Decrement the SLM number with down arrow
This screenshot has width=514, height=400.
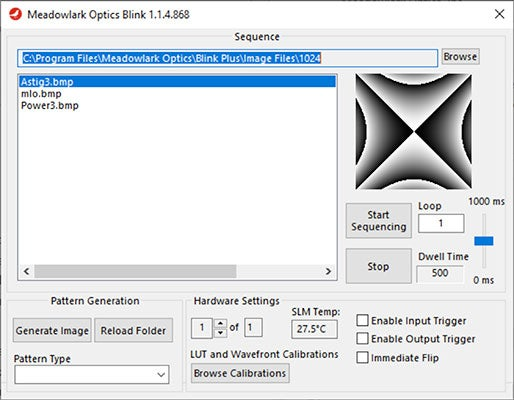tap(220, 333)
